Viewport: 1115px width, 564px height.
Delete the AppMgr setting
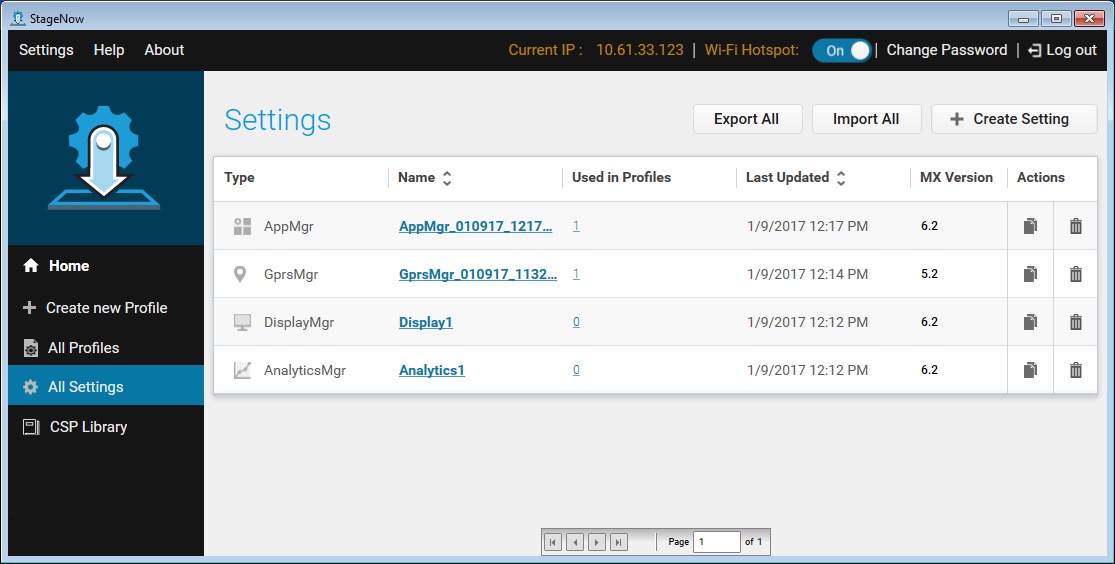click(1076, 226)
